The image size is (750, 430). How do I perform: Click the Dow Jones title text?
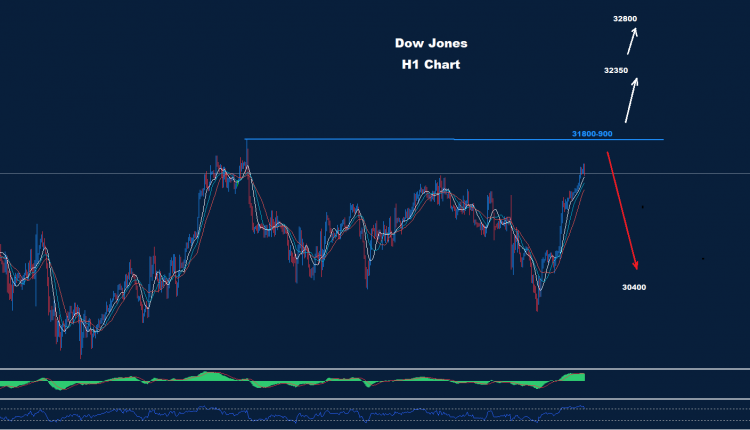point(431,43)
